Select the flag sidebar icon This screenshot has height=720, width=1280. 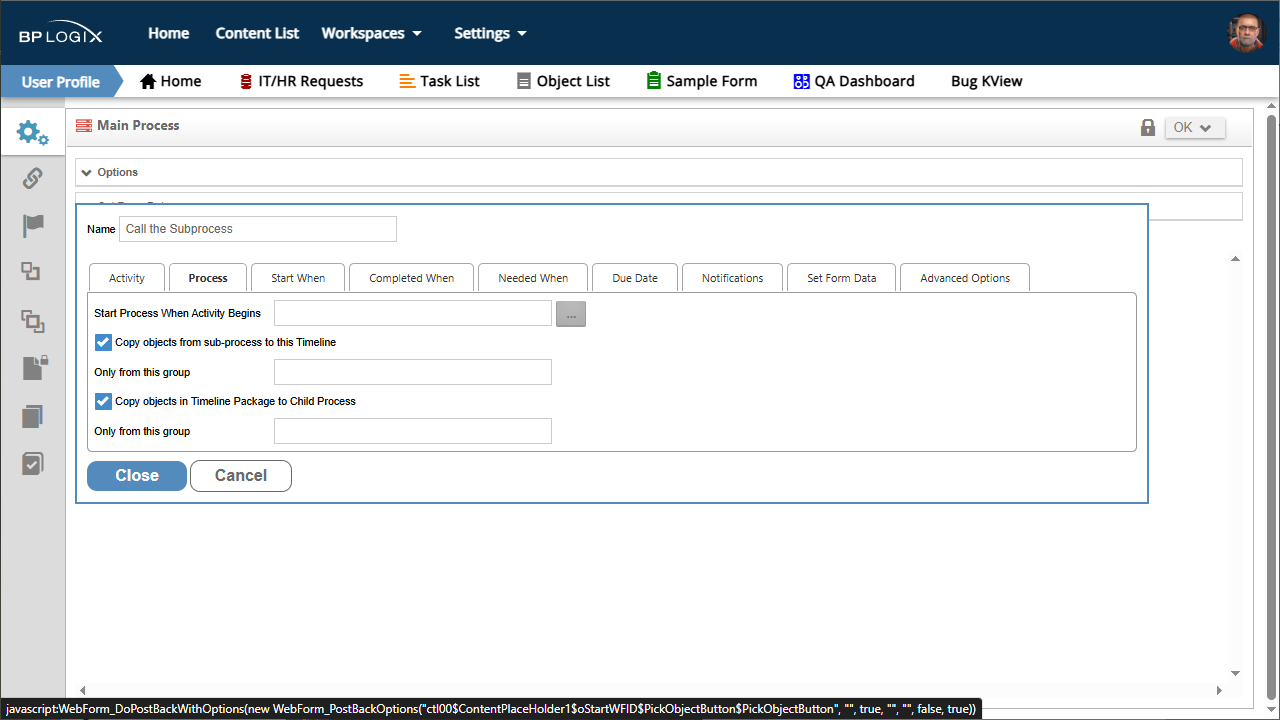tap(33, 225)
